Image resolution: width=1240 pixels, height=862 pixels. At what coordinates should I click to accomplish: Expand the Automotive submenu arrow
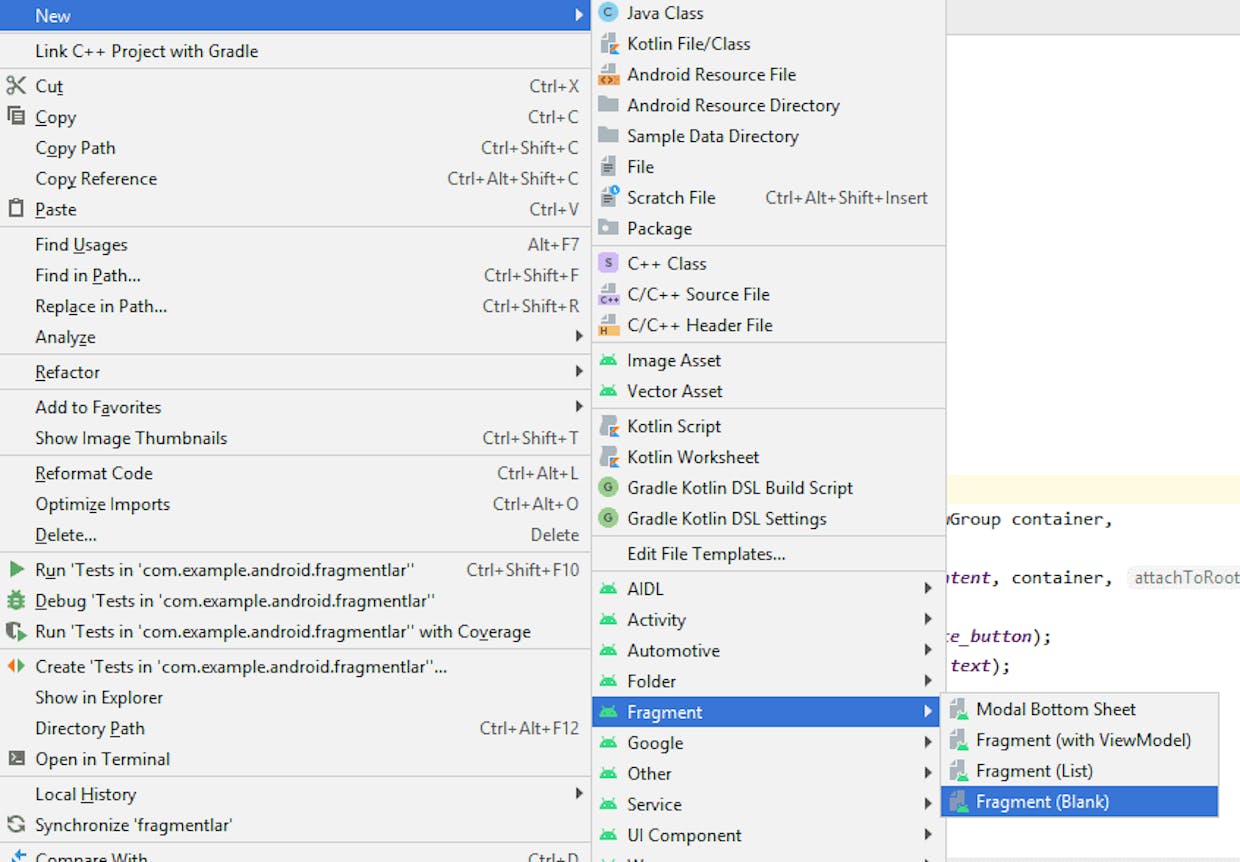(928, 651)
